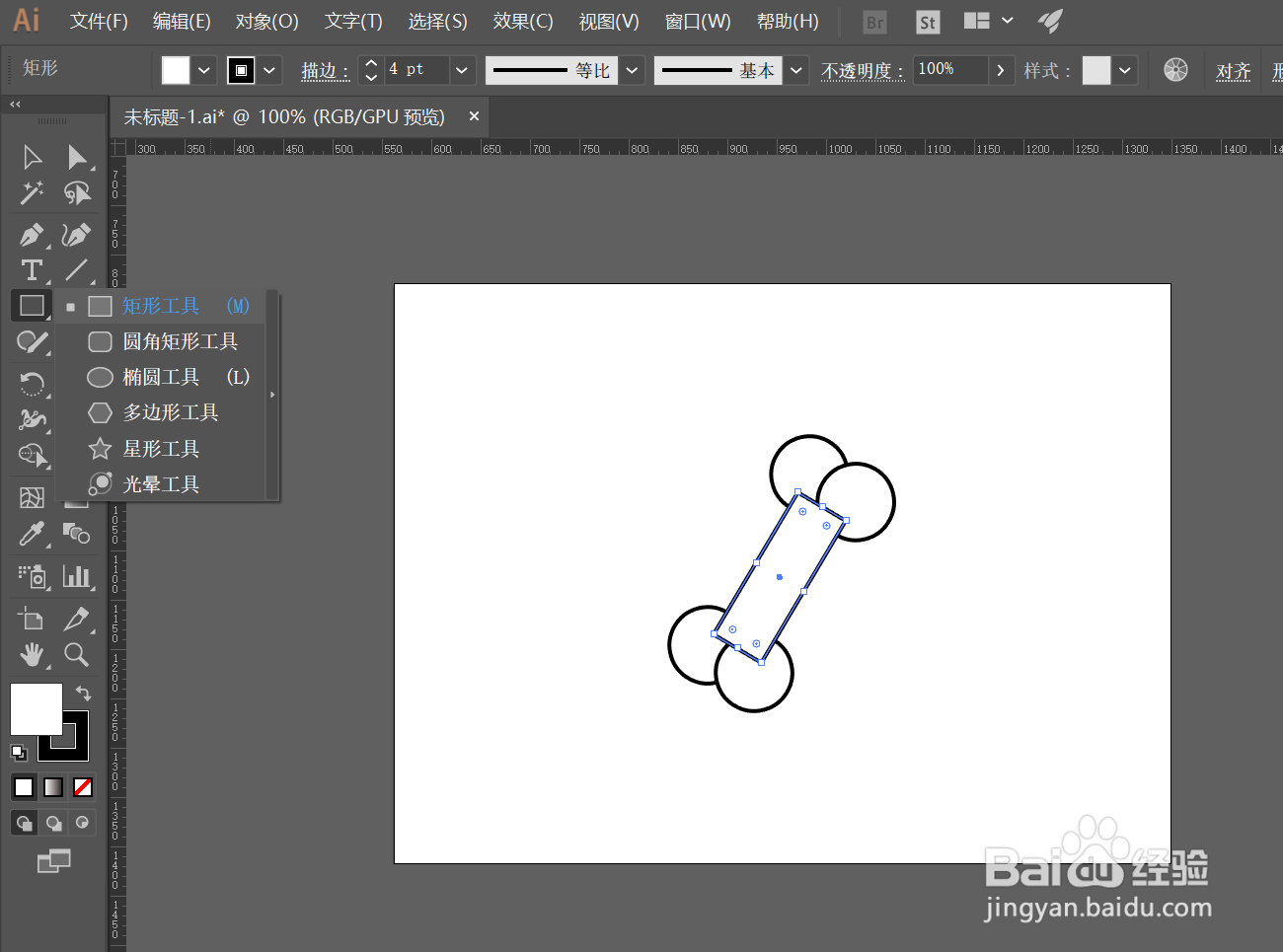
Task: Choose 多边形工具 from the flyout
Action: pyautogui.click(x=162, y=412)
